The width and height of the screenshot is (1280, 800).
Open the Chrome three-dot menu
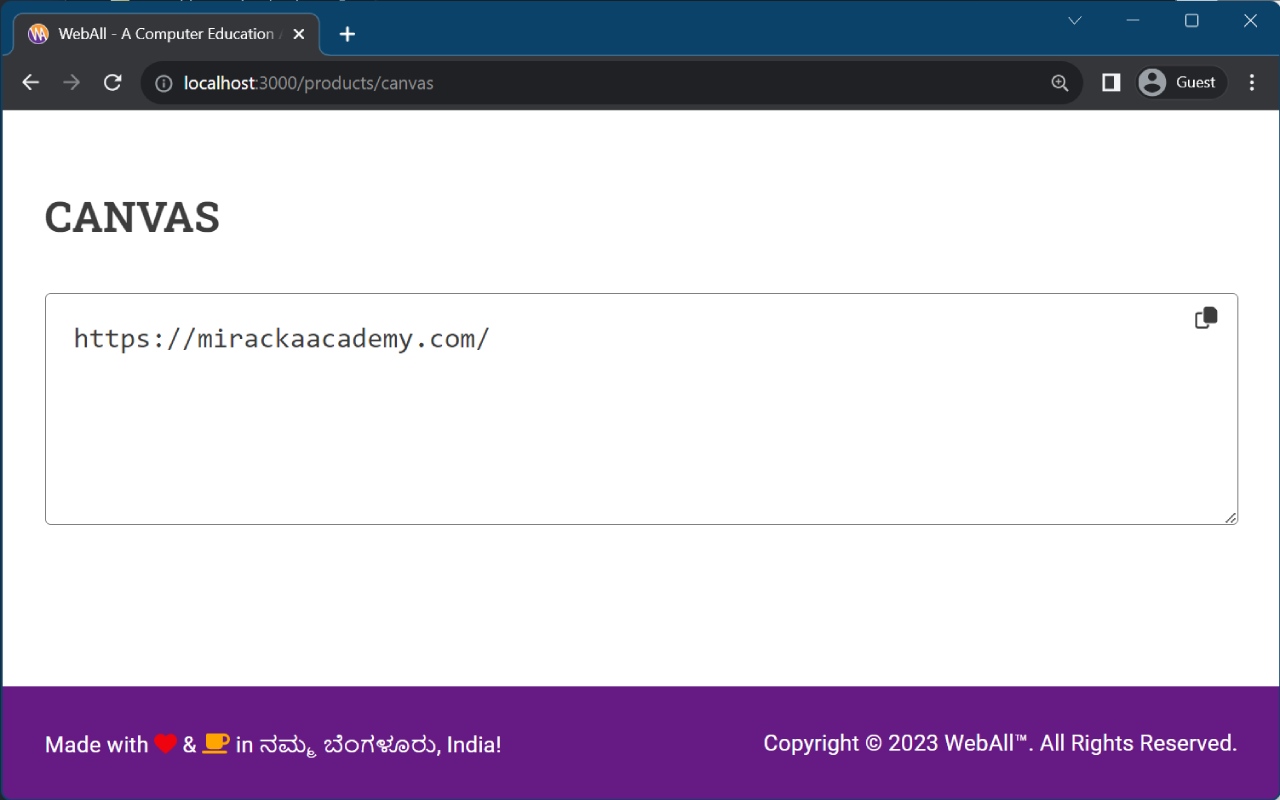(x=1252, y=83)
